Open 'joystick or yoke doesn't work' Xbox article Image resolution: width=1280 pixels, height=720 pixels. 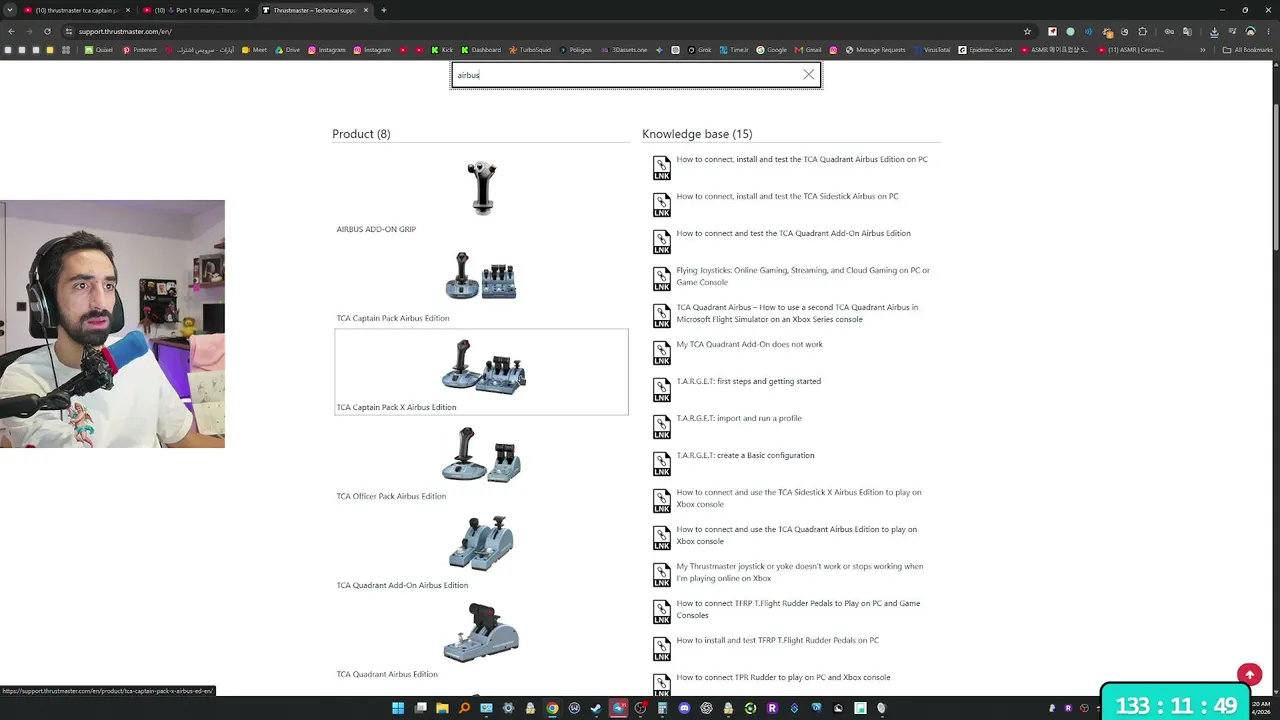pos(799,572)
